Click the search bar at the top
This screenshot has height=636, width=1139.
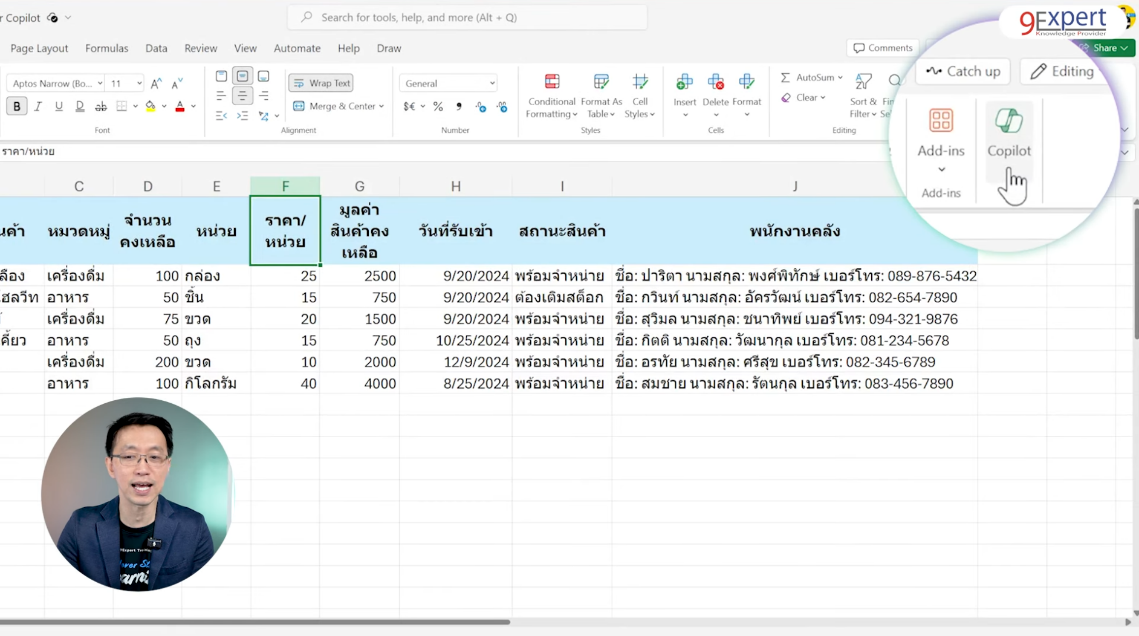(466, 17)
